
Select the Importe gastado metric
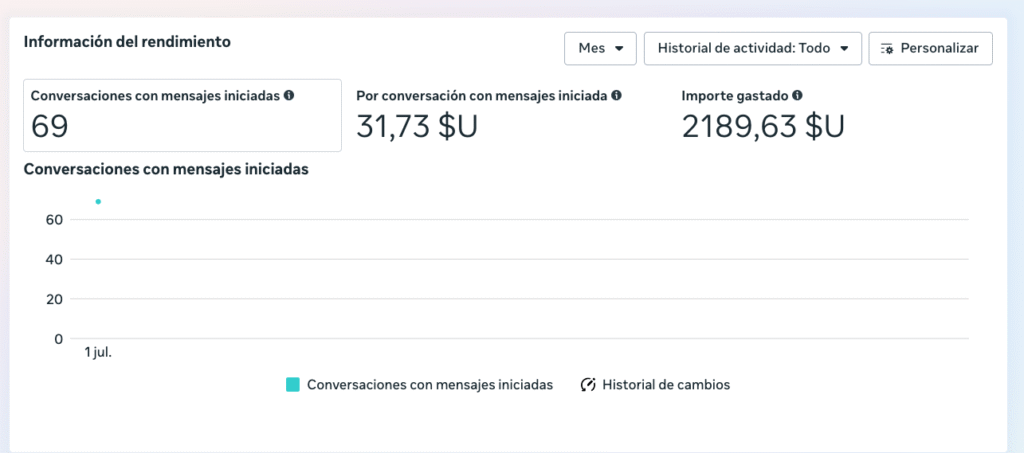coord(763,115)
